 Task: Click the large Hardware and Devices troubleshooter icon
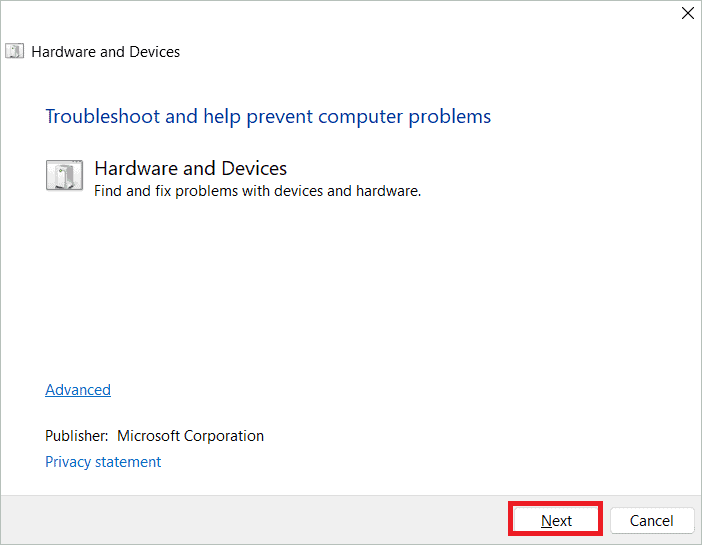coord(65,176)
